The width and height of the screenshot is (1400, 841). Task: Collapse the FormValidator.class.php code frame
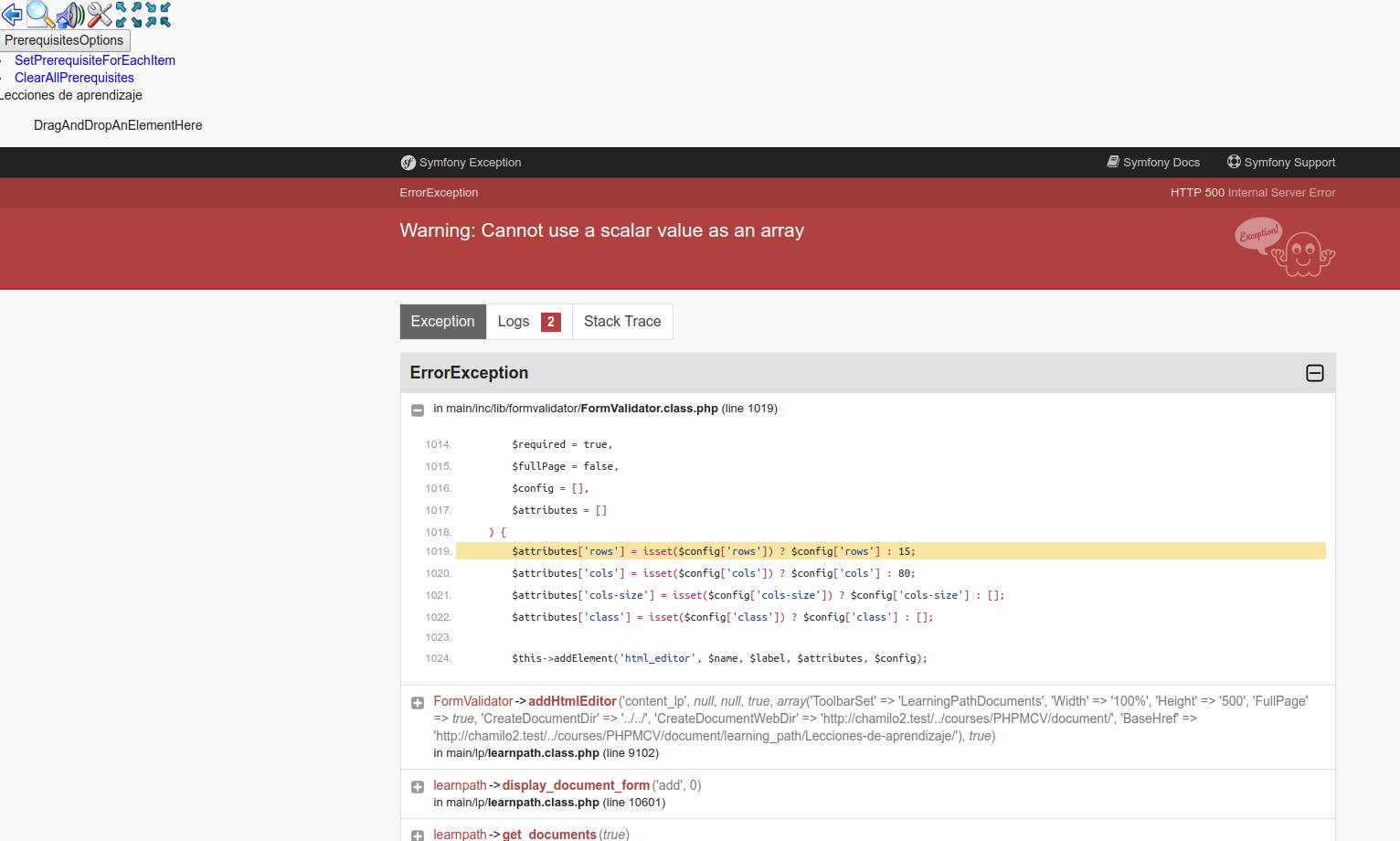point(418,410)
